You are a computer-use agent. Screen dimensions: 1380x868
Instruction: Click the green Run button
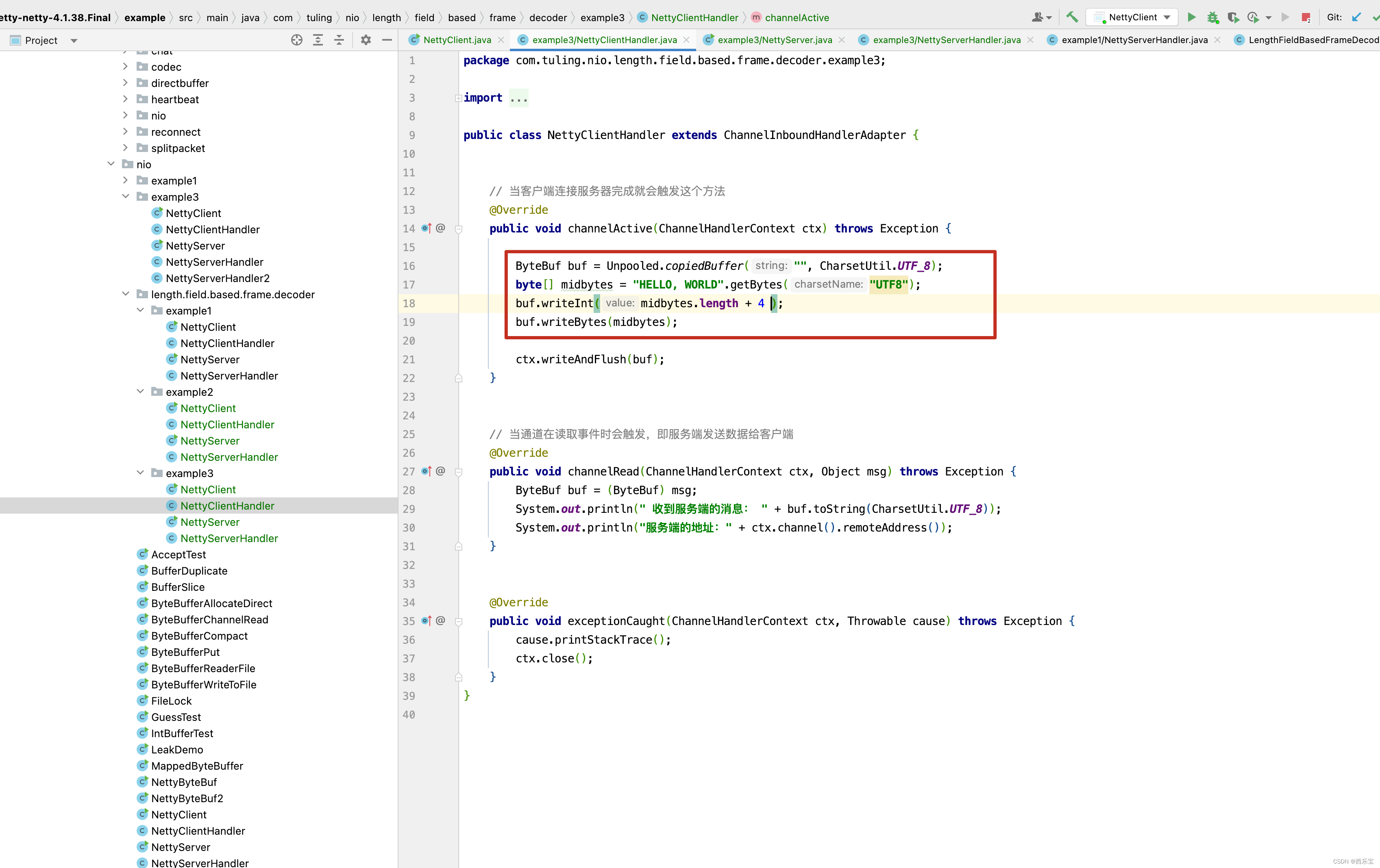(x=1191, y=17)
